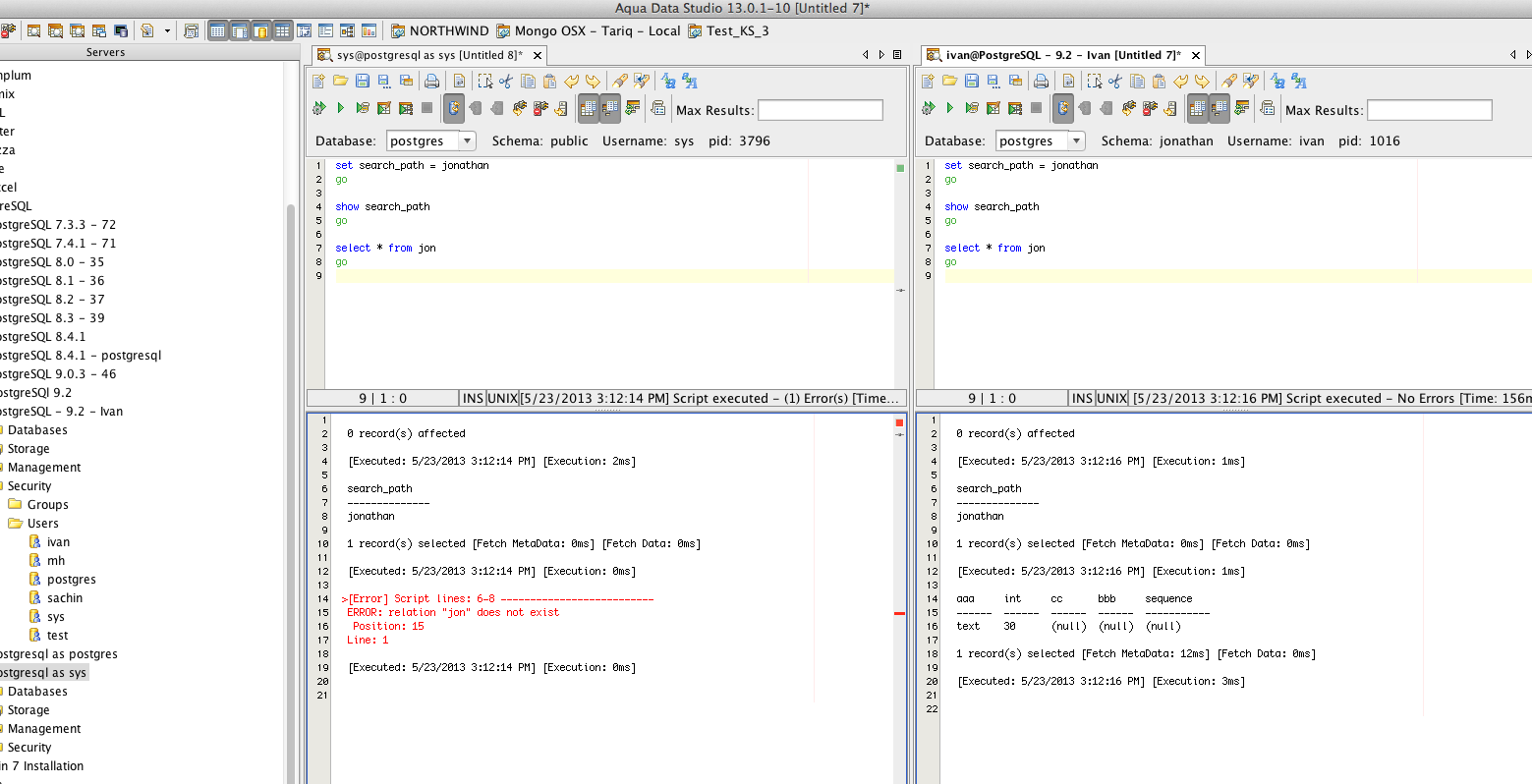This screenshot has width=1532, height=784.
Task: Click the Paste icon in ivan query toolbar
Action: (1160, 82)
